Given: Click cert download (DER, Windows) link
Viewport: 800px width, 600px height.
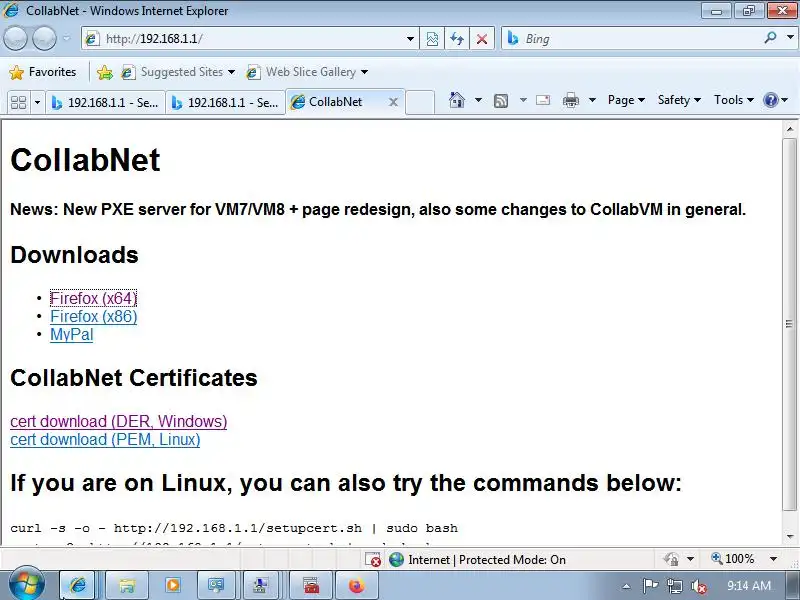Looking at the screenshot, I should (x=118, y=422).
